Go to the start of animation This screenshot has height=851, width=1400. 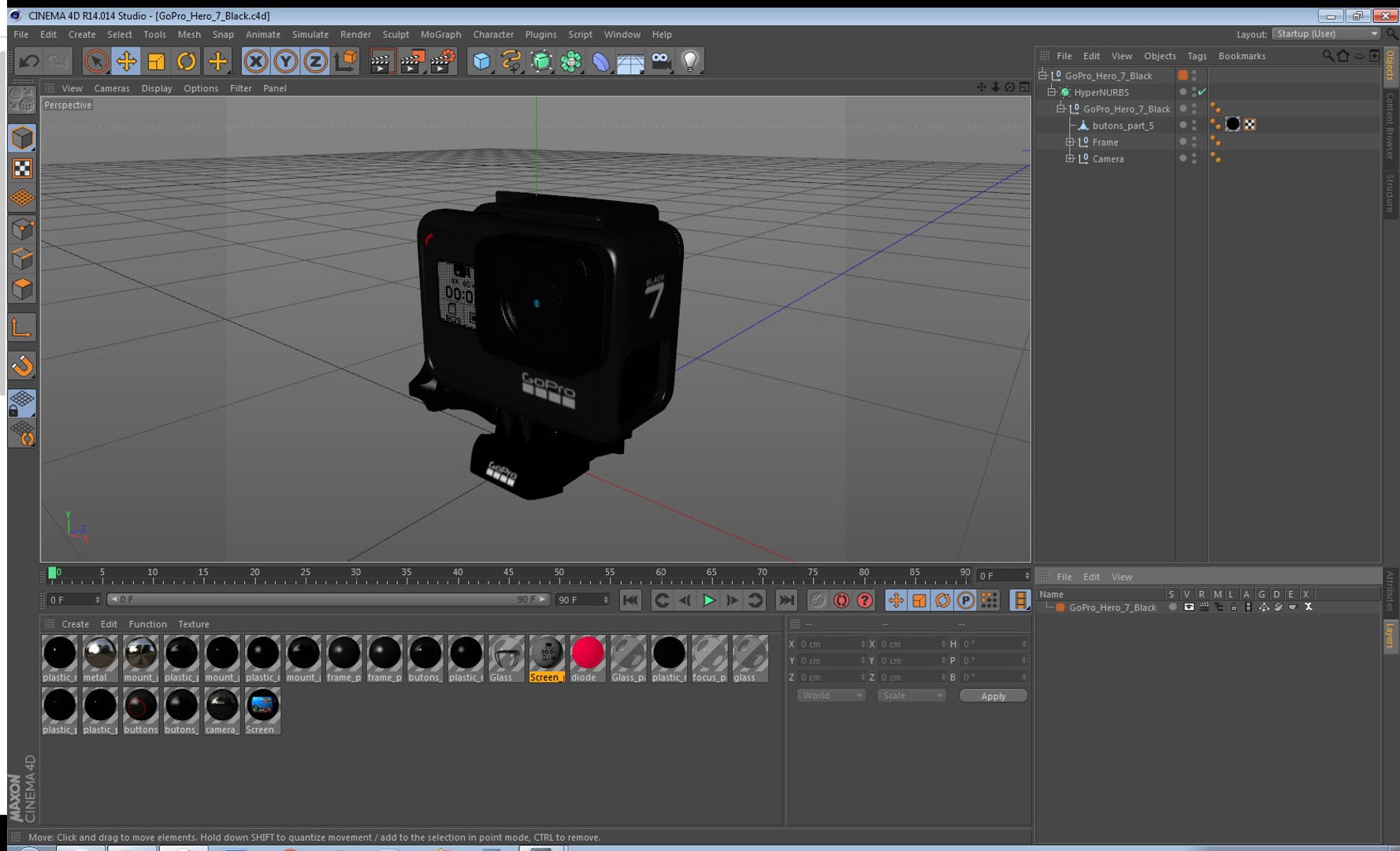point(630,600)
